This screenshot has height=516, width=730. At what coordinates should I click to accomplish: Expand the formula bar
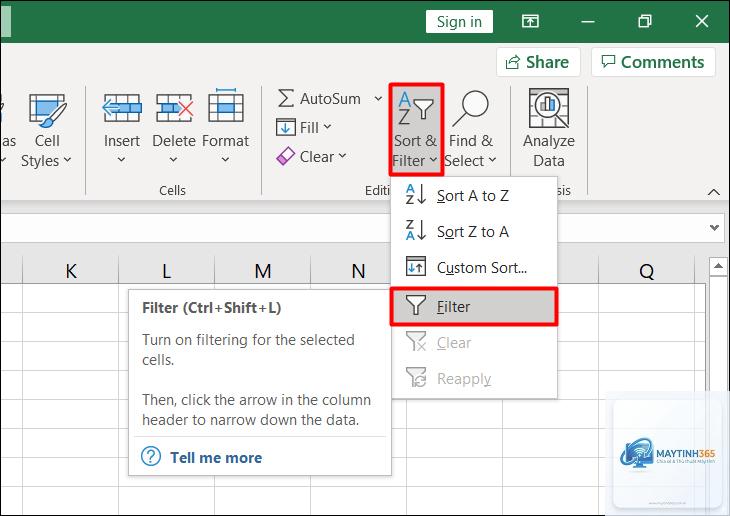pos(714,228)
